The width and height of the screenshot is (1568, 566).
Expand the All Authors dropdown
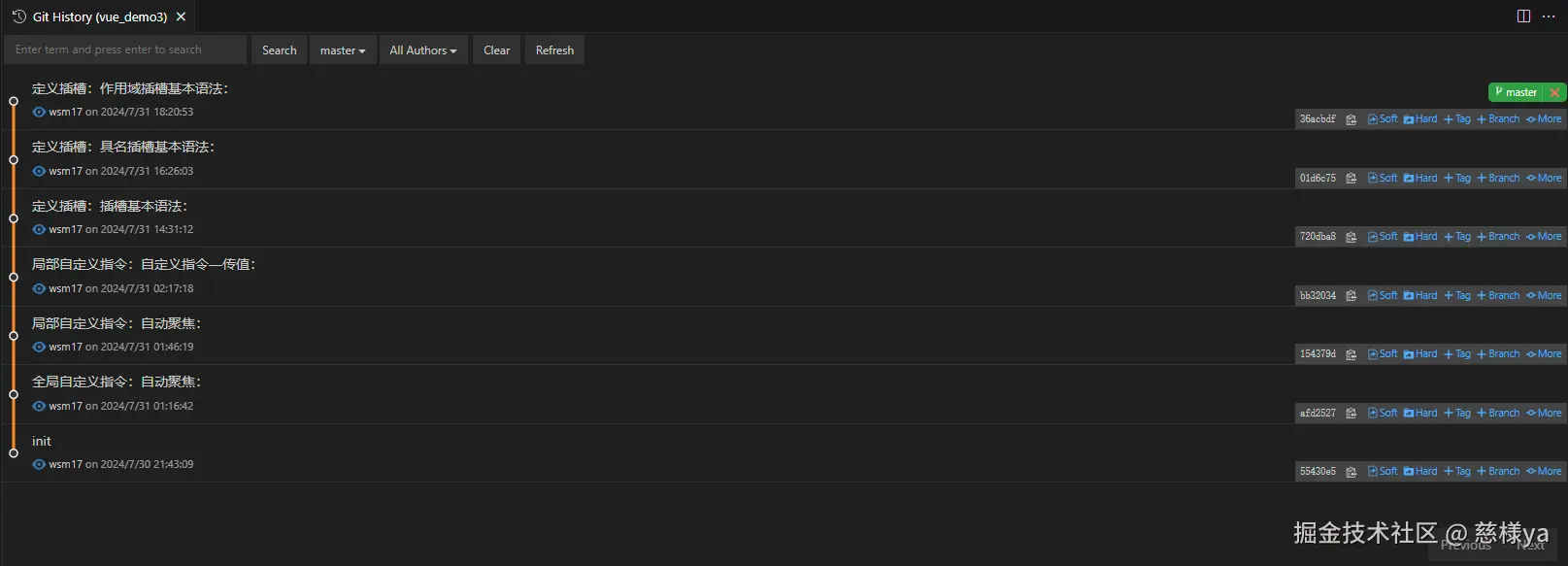422,50
